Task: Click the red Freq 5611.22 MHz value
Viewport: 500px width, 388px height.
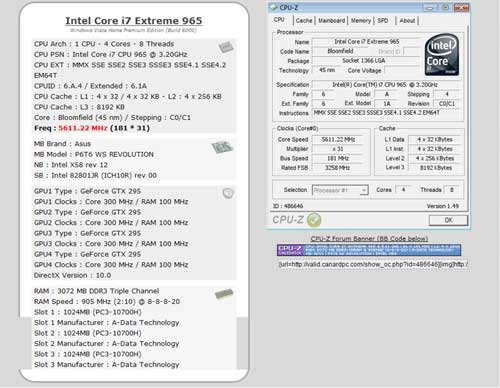Action: 83,128
